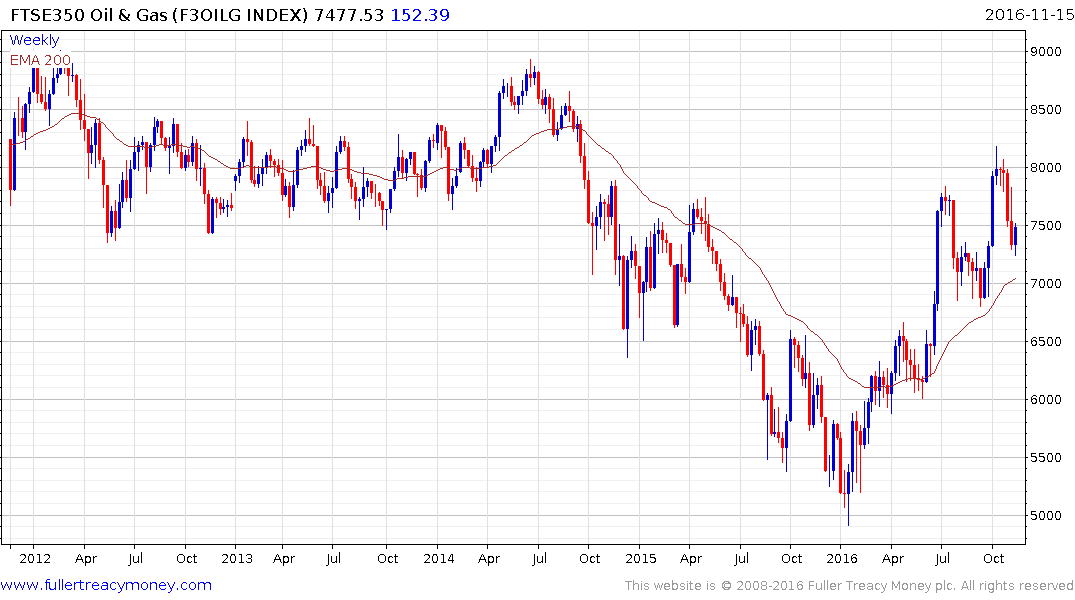Screen dimensions: 1075x600
Task: Click the 7000 price axis label
Action: coord(1046,283)
